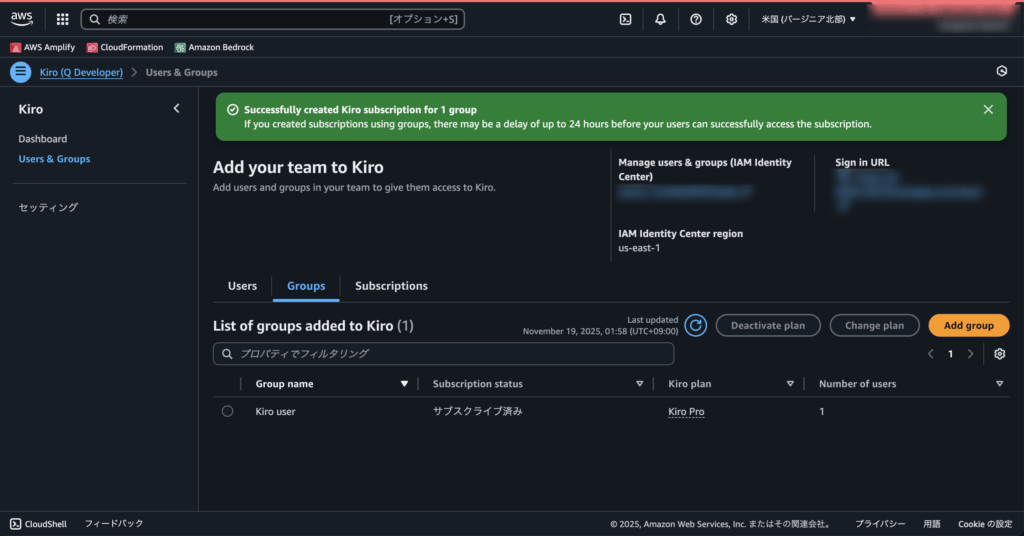The height and width of the screenshot is (536, 1024).
Task: Dismiss the green success notification
Action: (x=988, y=110)
